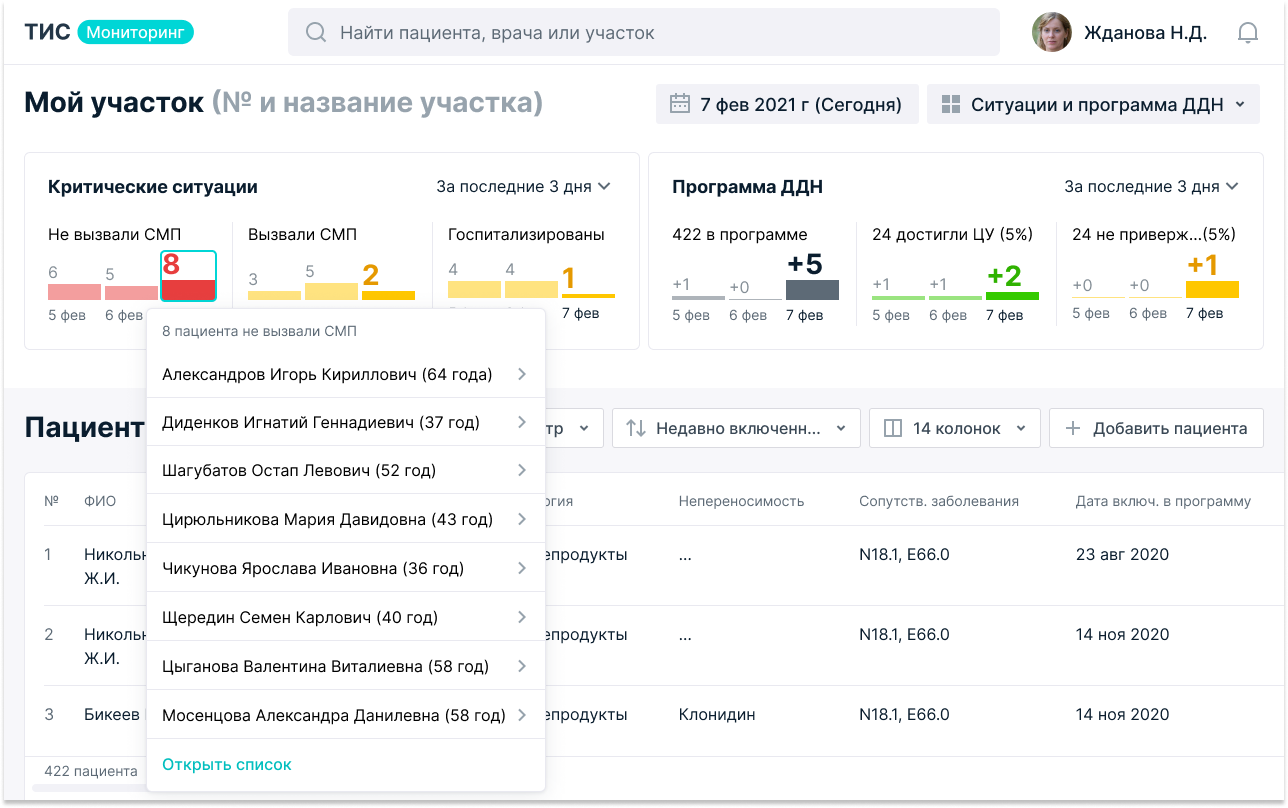Click the search magnifier icon

point(316,33)
